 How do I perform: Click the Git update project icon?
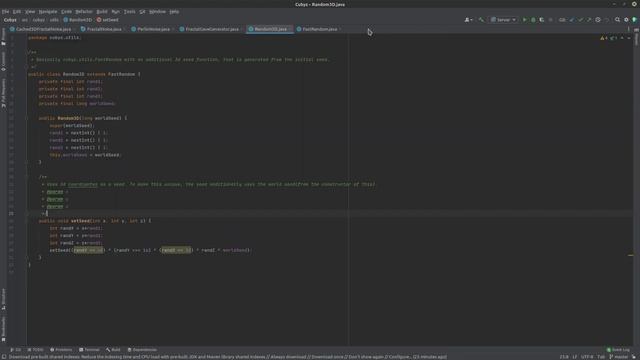tap(571, 20)
